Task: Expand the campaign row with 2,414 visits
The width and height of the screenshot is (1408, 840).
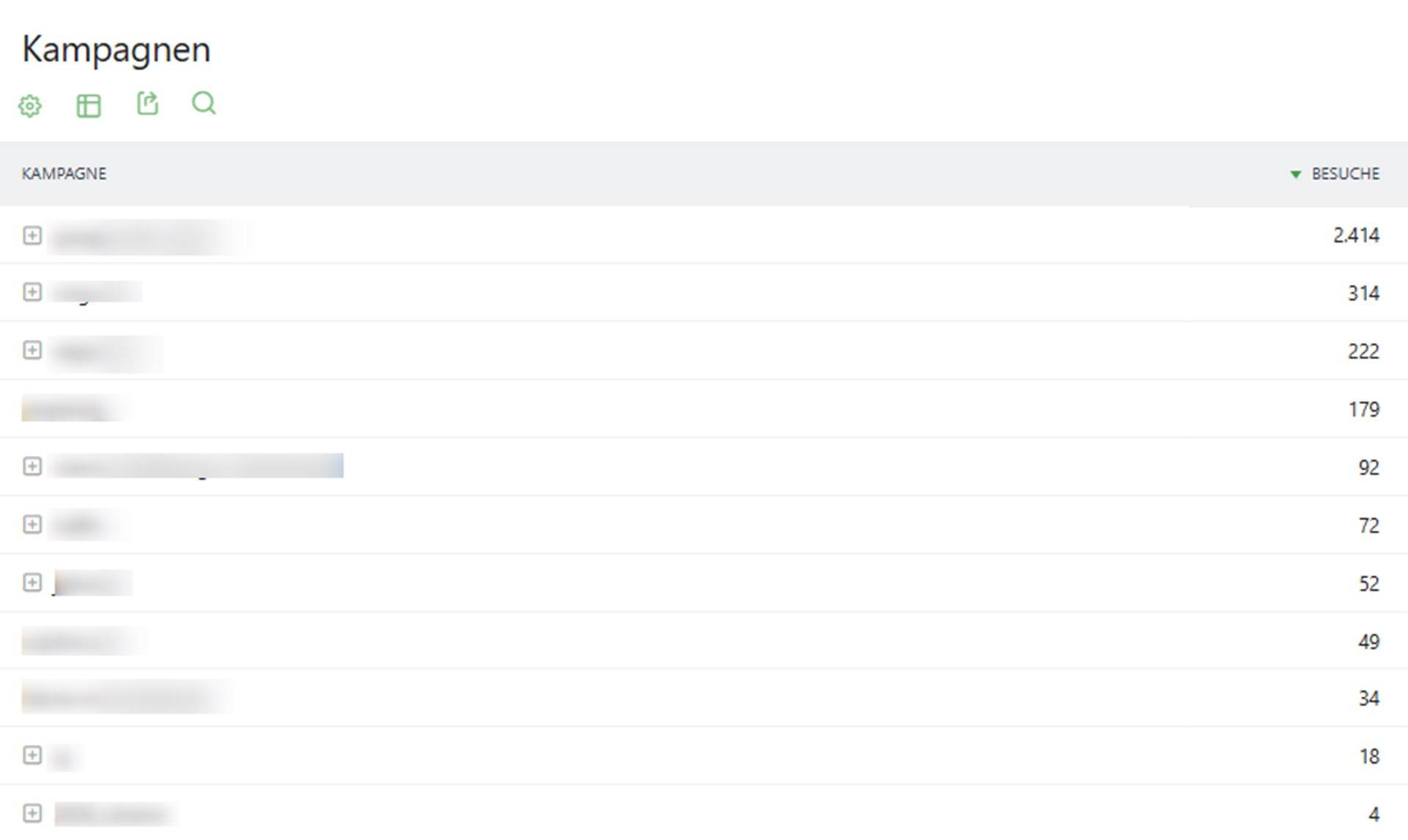Action: (32, 235)
